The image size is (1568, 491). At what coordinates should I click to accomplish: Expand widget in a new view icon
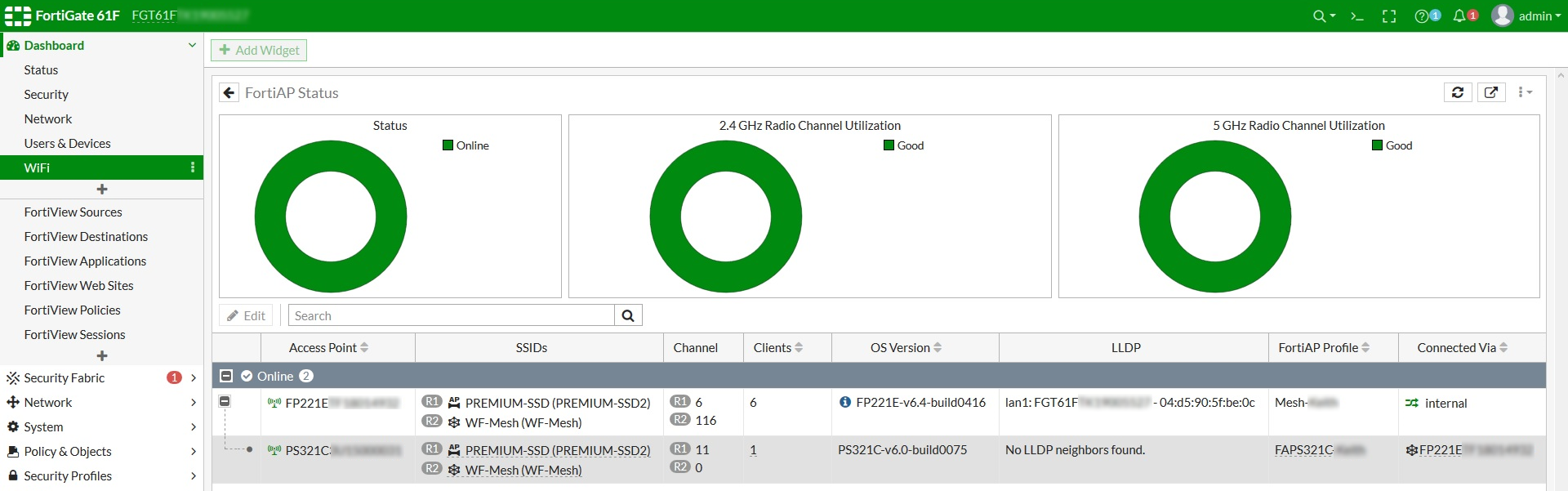coord(1491,92)
